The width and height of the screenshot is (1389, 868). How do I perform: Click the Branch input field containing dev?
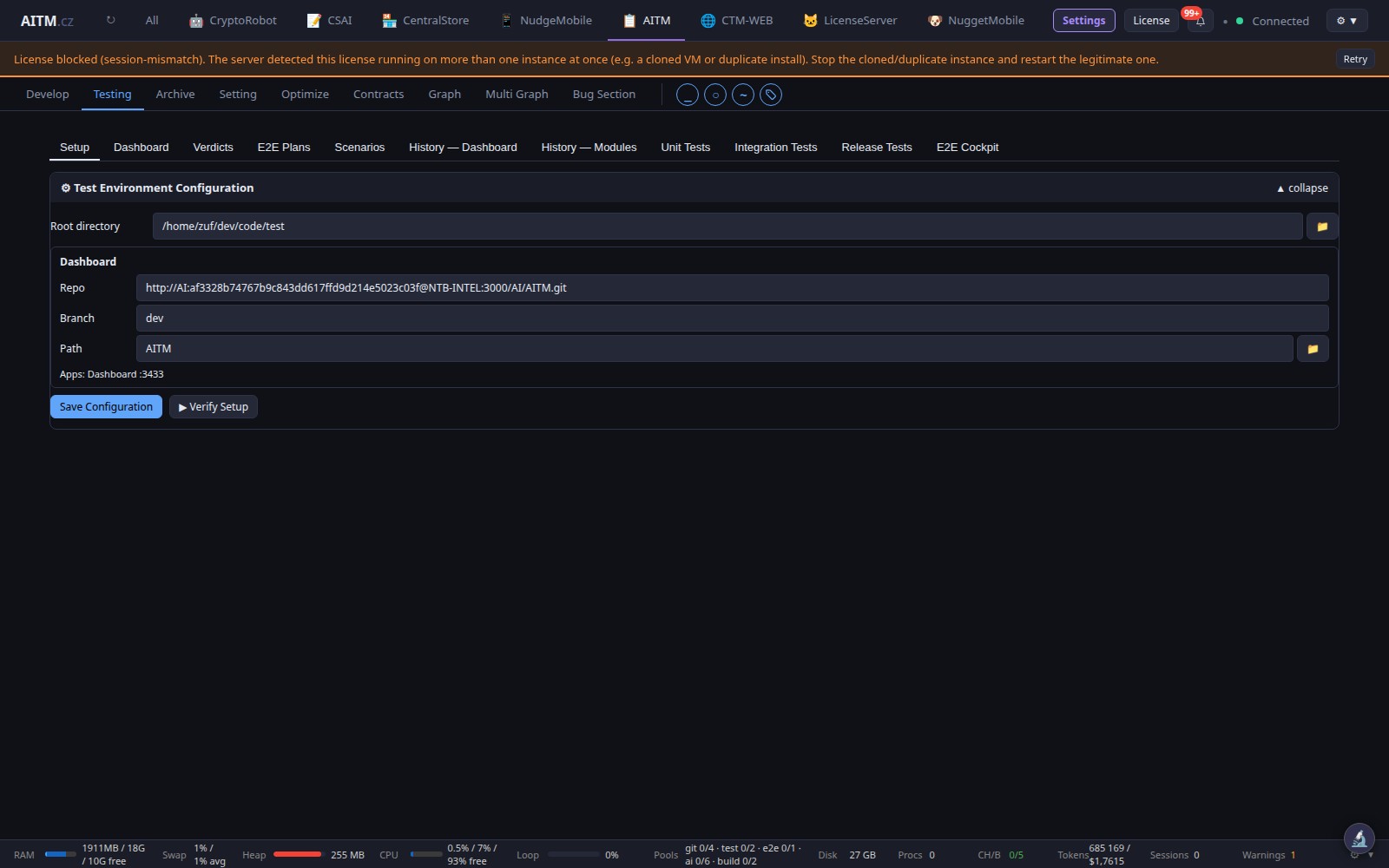coord(732,318)
